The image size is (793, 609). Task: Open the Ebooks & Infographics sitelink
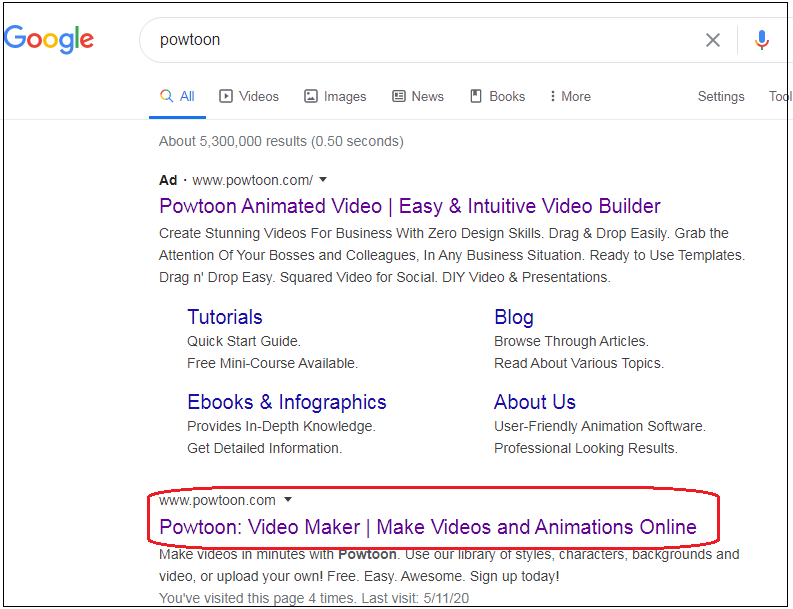pyautogui.click(x=287, y=402)
